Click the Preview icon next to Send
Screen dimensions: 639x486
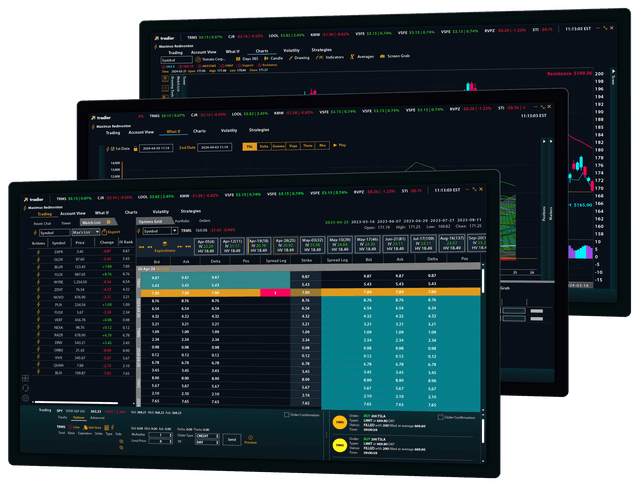[250, 438]
